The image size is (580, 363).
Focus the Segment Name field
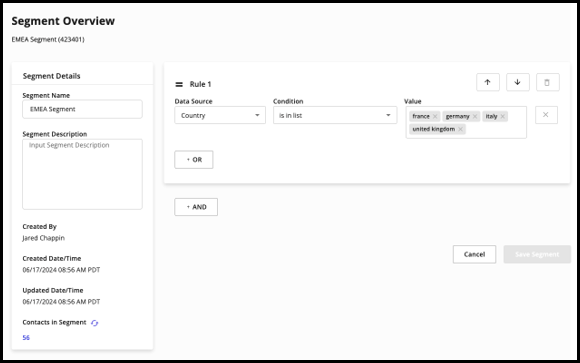(x=82, y=109)
